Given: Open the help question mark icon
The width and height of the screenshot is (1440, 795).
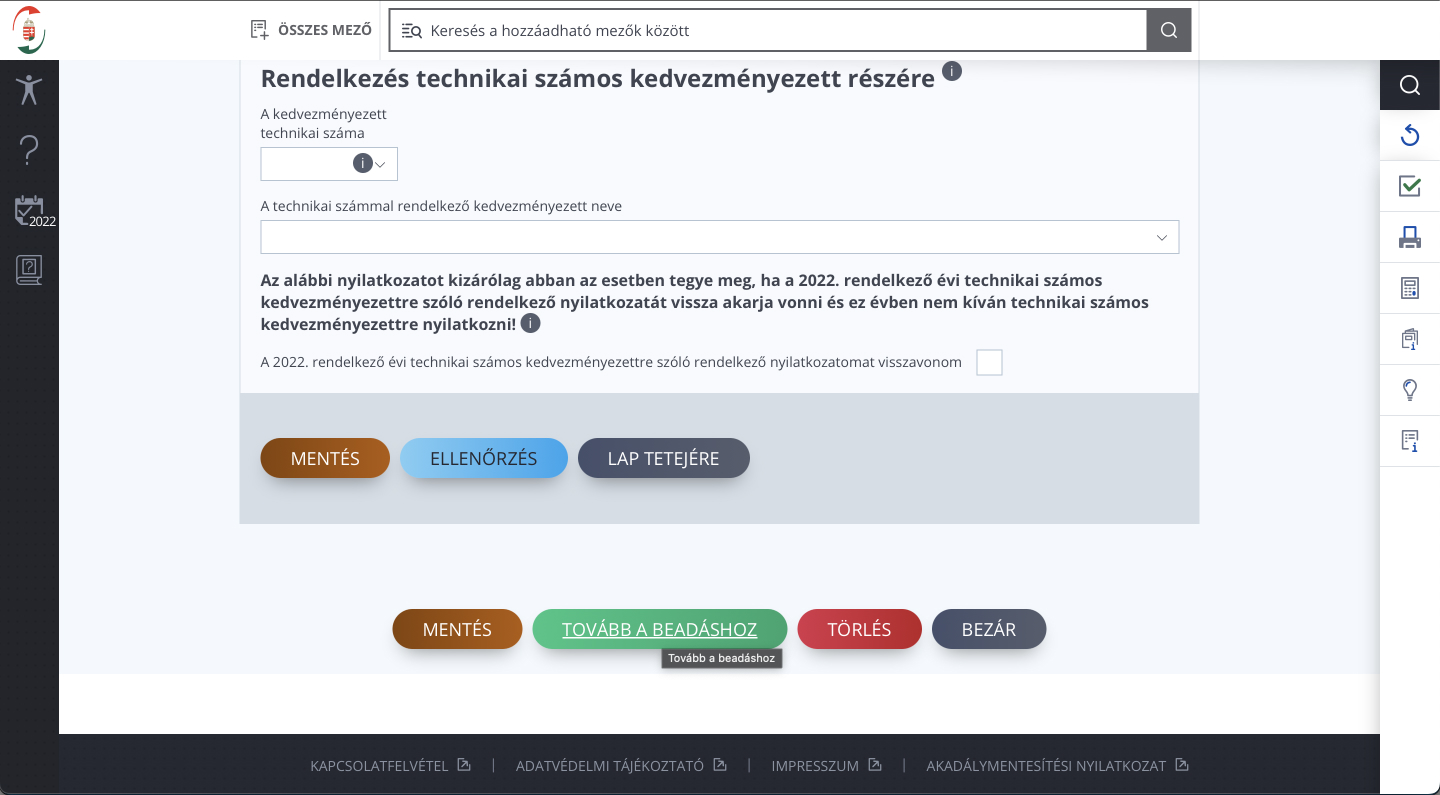Looking at the screenshot, I should coord(29,151).
